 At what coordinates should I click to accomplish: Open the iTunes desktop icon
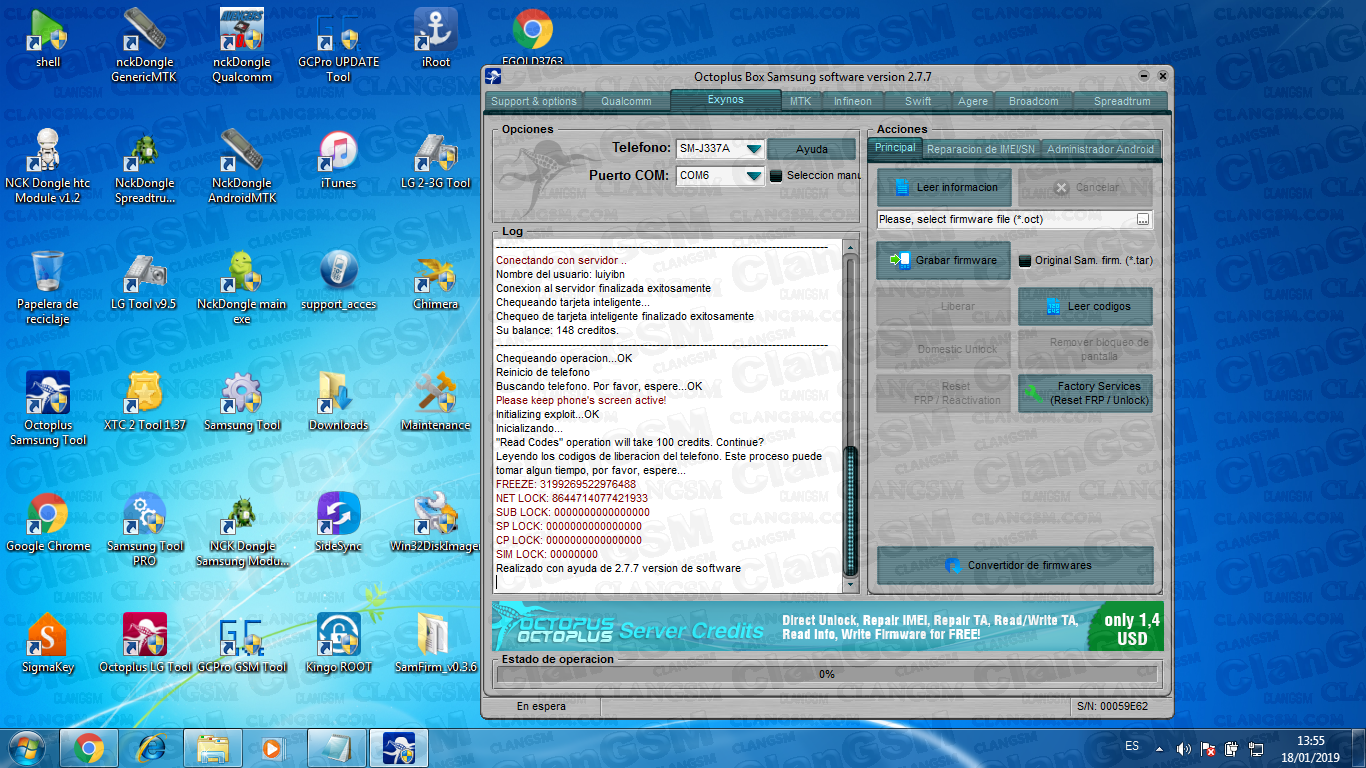(x=338, y=160)
